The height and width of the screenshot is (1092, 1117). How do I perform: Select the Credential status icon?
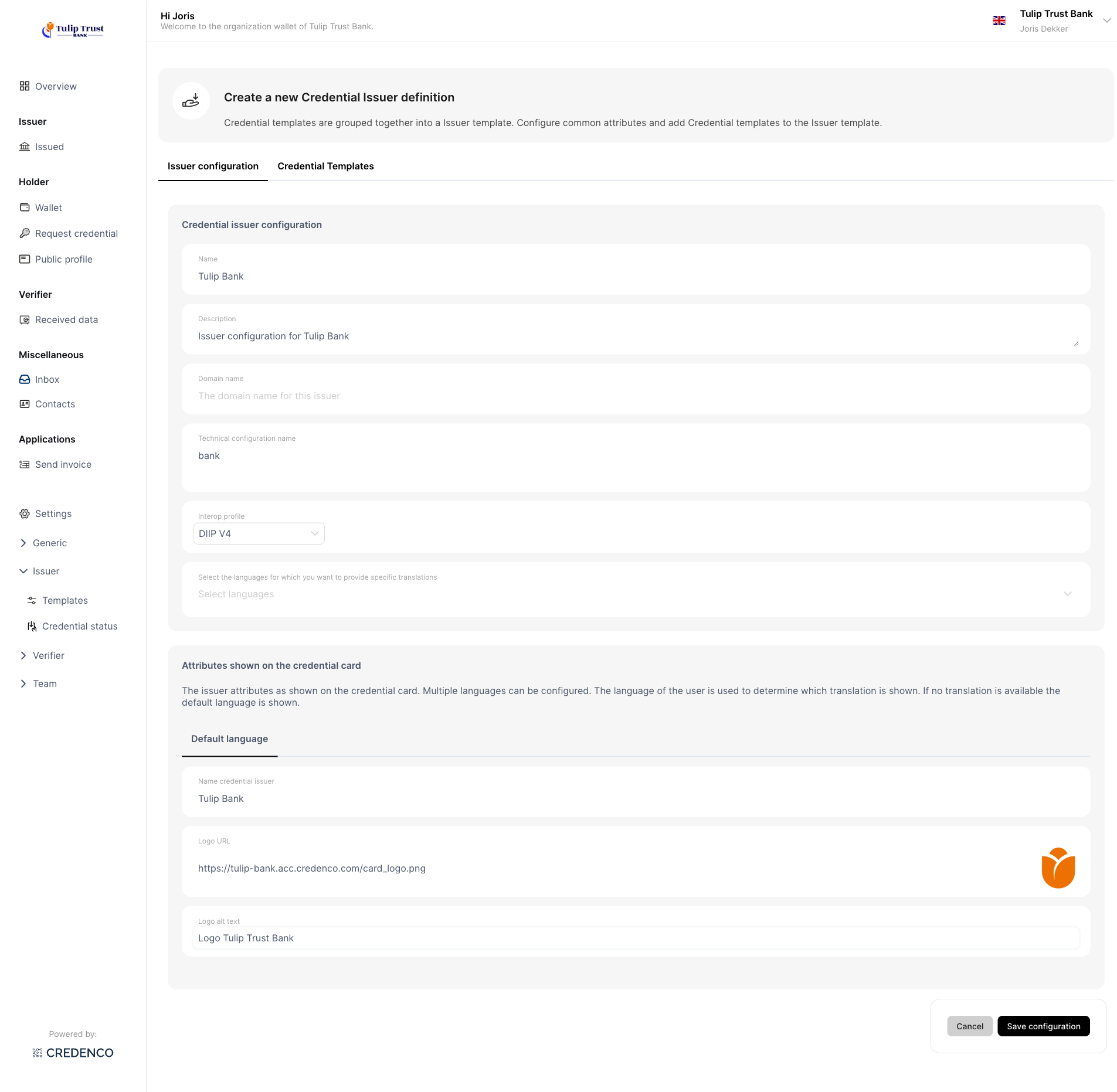32,626
